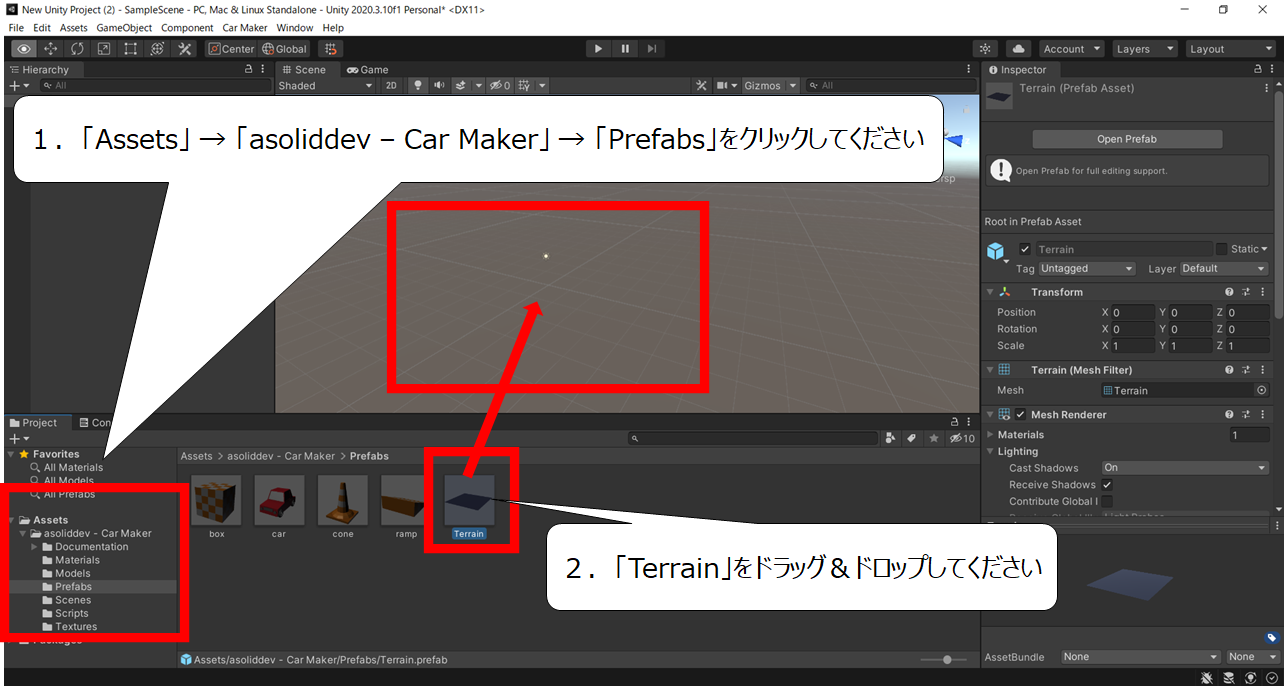
Task: Open the File menu
Action: pyautogui.click(x=16, y=28)
